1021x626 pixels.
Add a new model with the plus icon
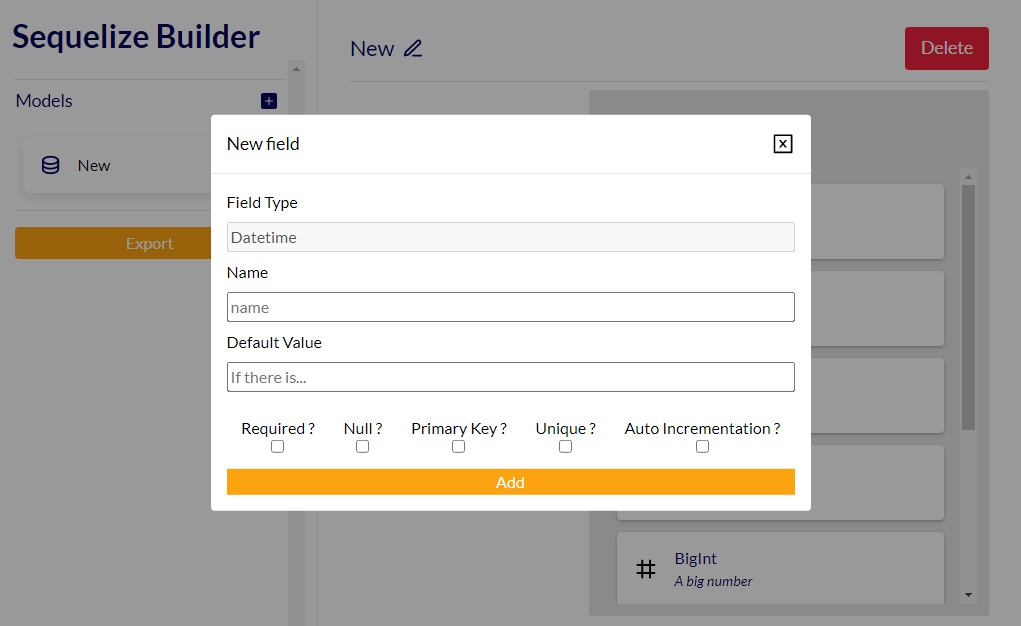[x=267, y=100]
